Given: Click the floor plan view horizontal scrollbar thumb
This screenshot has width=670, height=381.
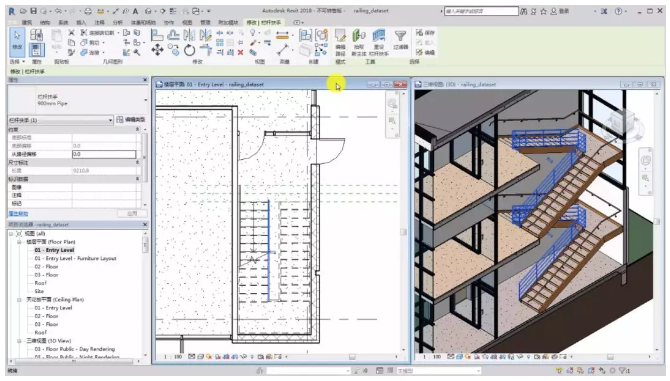Looking at the screenshot, I should point(352,357).
